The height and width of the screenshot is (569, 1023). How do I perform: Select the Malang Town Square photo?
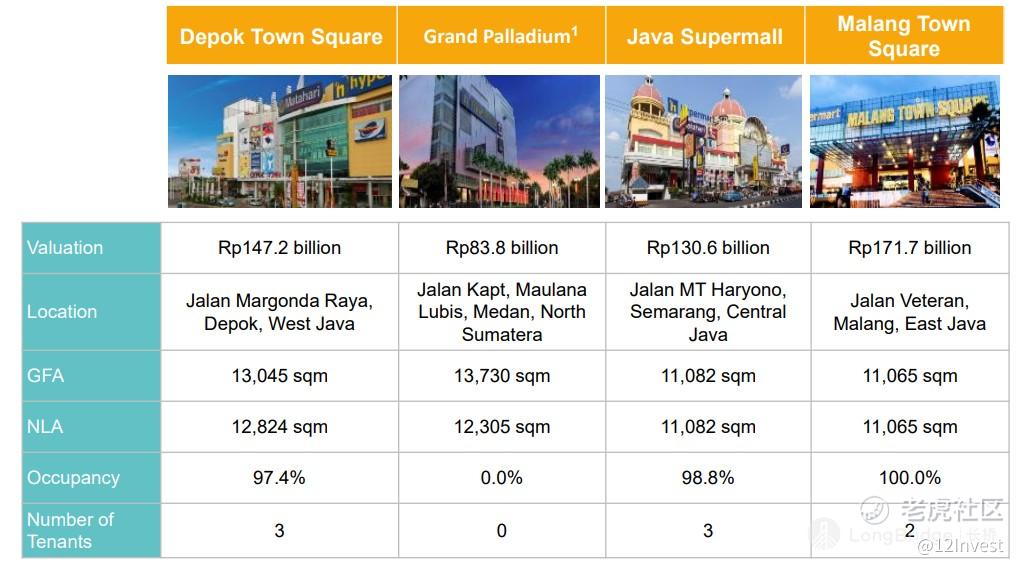pyautogui.click(x=905, y=141)
